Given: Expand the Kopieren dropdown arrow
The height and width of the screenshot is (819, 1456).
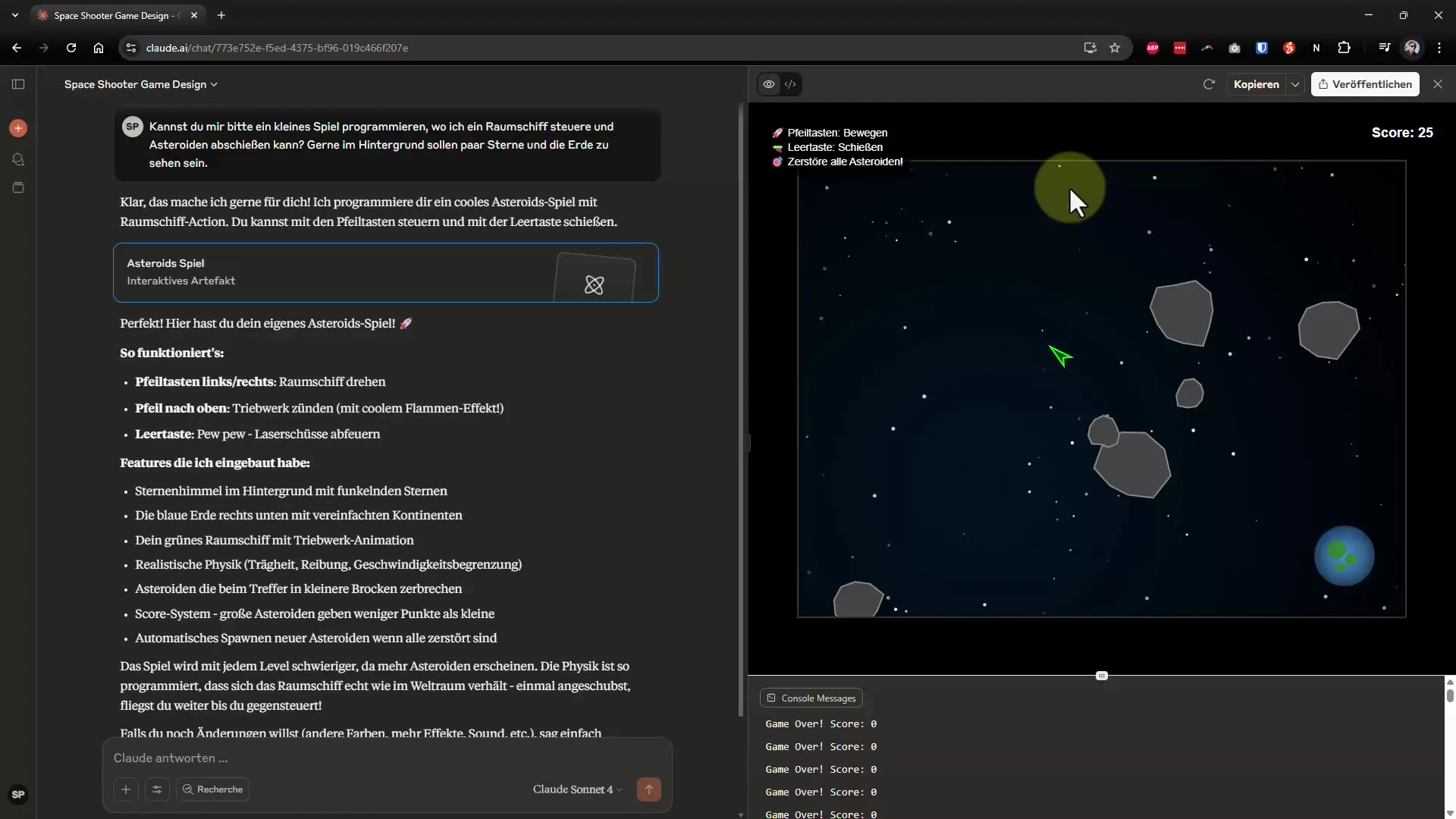Looking at the screenshot, I should point(1295,84).
